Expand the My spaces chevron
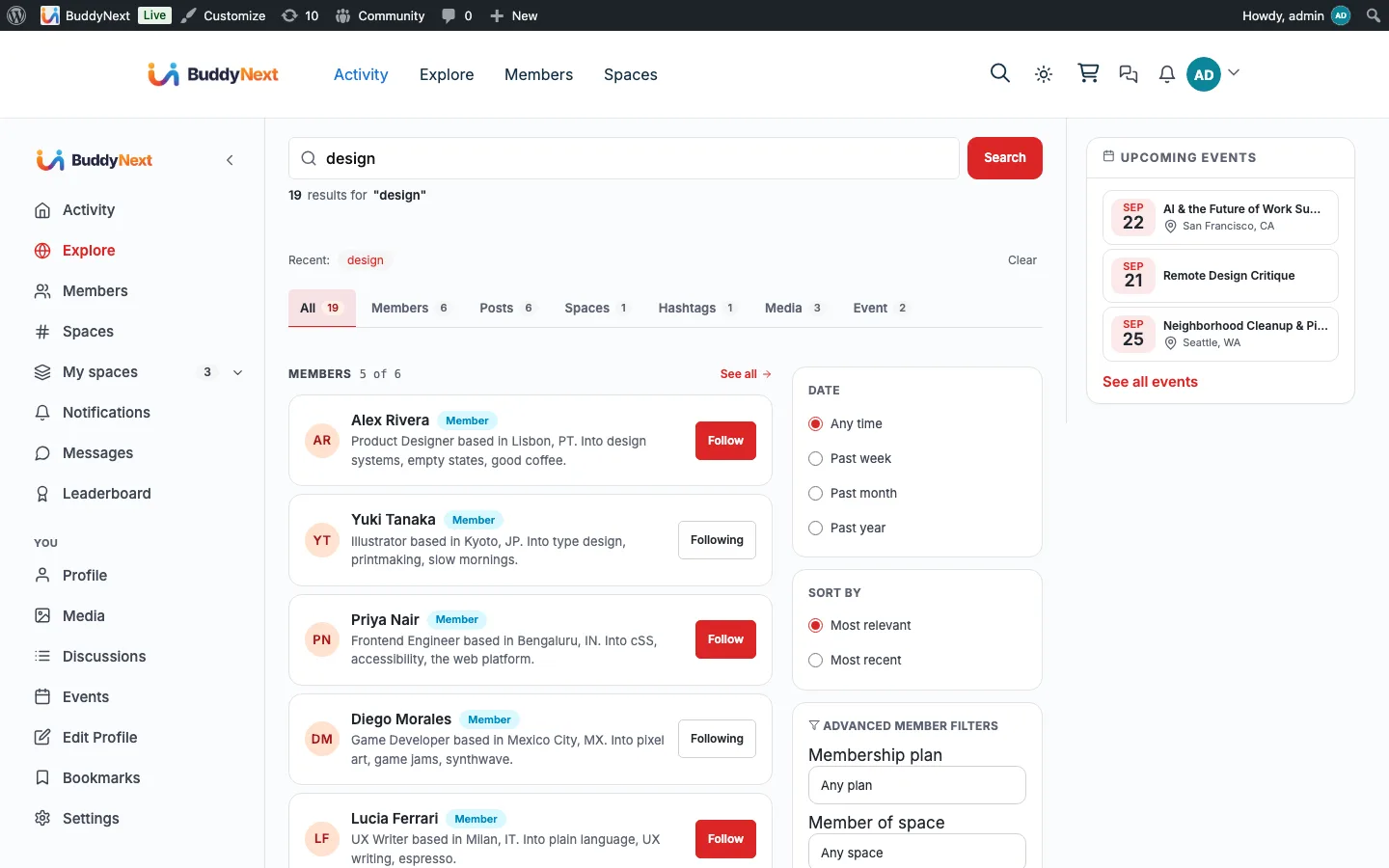This screenshot has height=868, width=1389. (x=238, y=372)
